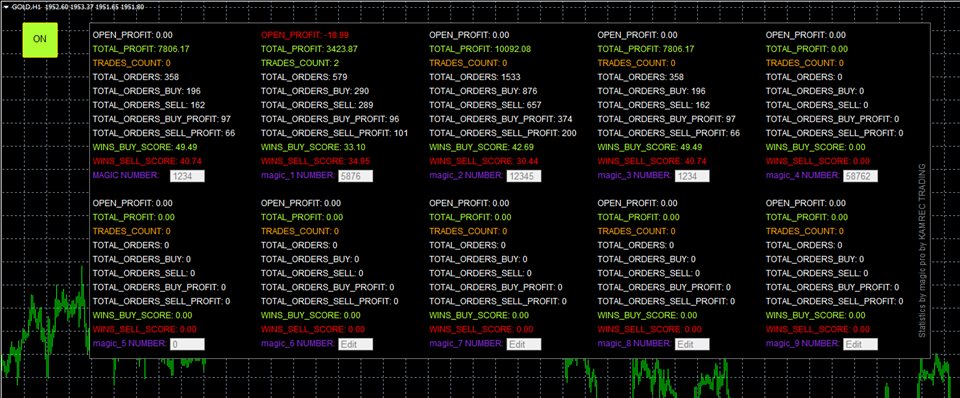This screenshot has width=960, height=398.
Task: Select WINS_BUY_SCORE: 42.69
Action: (x=482, y=147)
